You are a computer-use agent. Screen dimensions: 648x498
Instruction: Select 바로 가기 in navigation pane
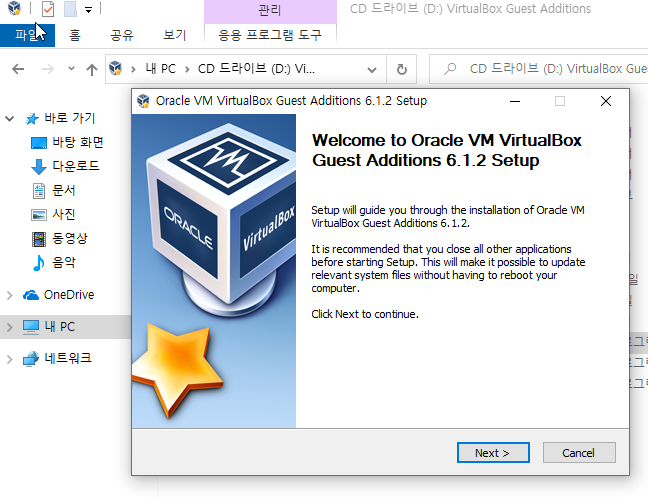click(x=70, y=119)
